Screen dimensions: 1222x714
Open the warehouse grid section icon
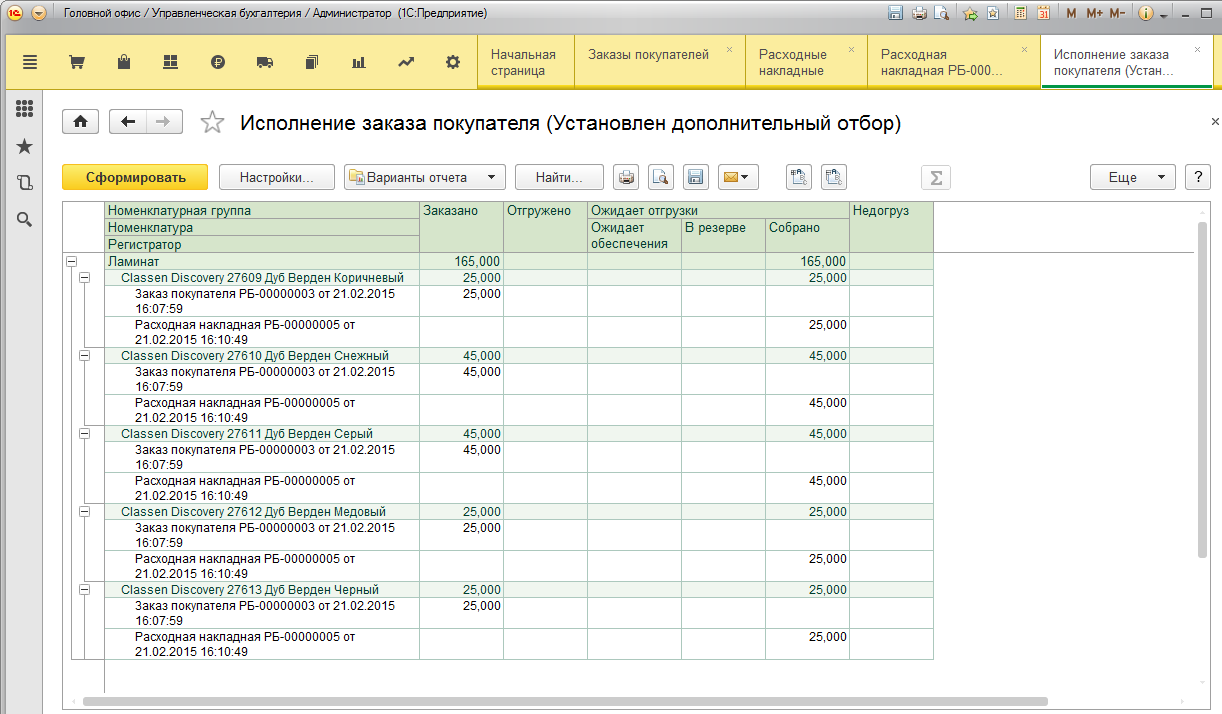(x=170, y=62)
